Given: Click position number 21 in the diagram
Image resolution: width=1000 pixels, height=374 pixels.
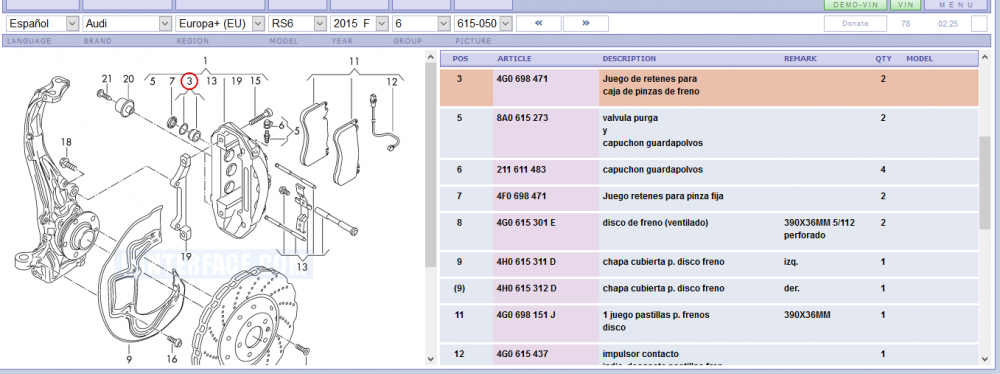Looking at the screenshot, I should click(107, 79).
